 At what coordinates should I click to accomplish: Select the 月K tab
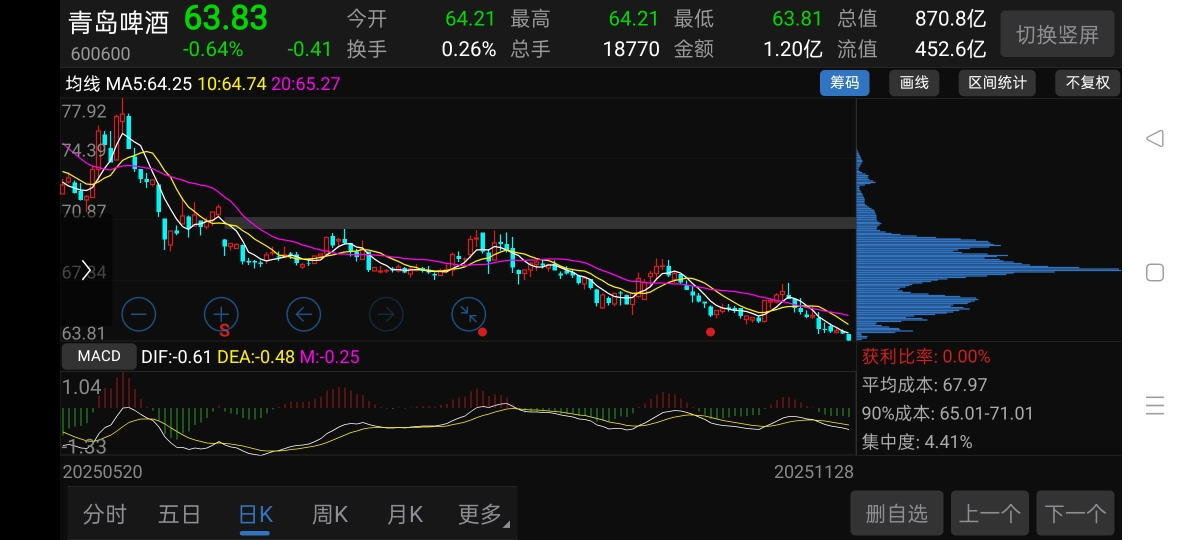[x=405, y=514]
